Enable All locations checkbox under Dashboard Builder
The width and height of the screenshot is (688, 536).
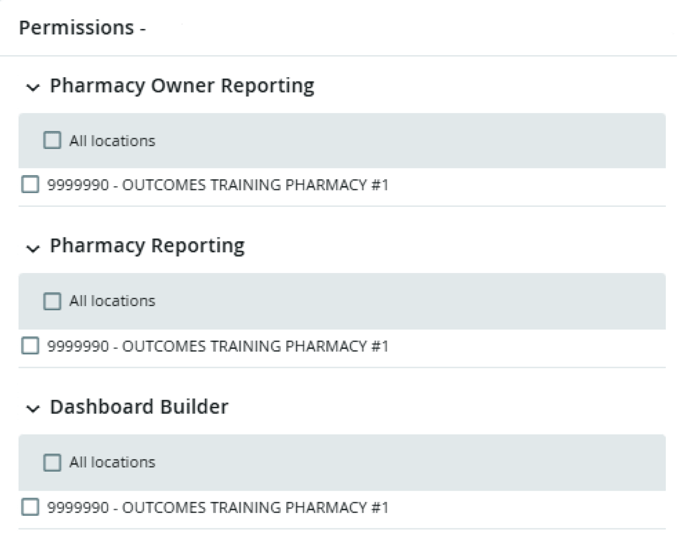pos(52,462)
